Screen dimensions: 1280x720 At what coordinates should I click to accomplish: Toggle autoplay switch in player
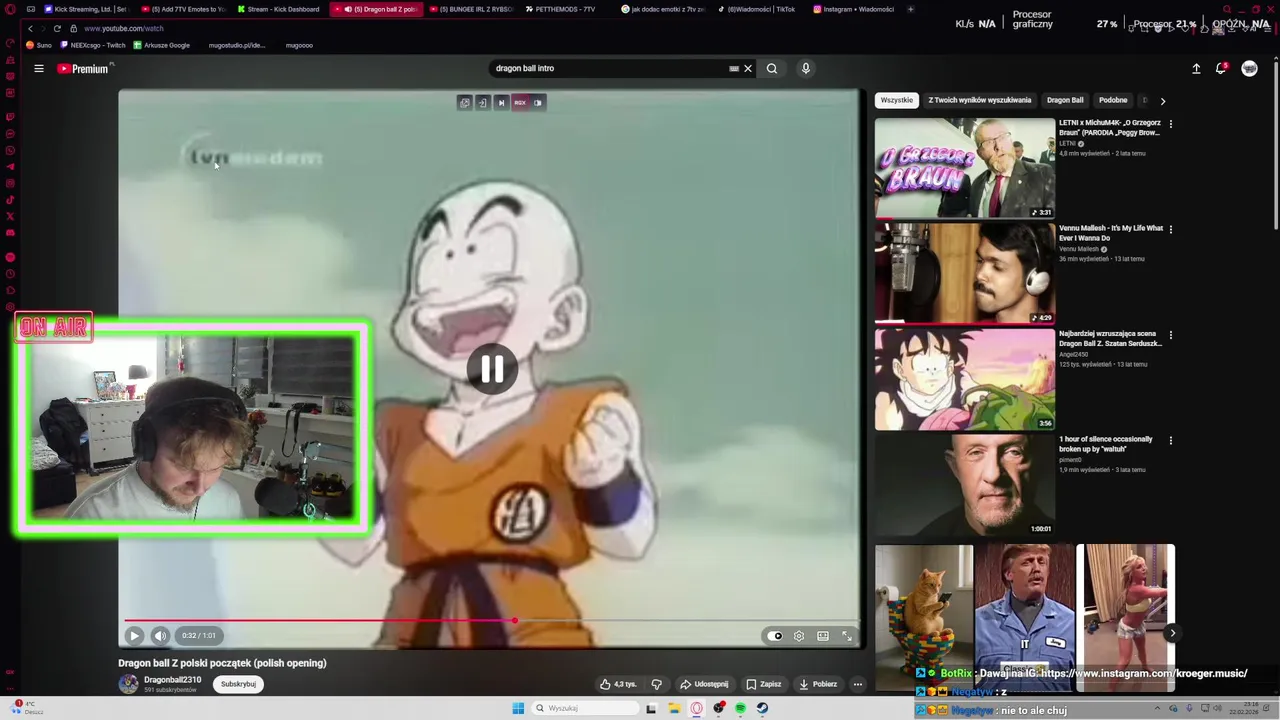pos(775,636)
